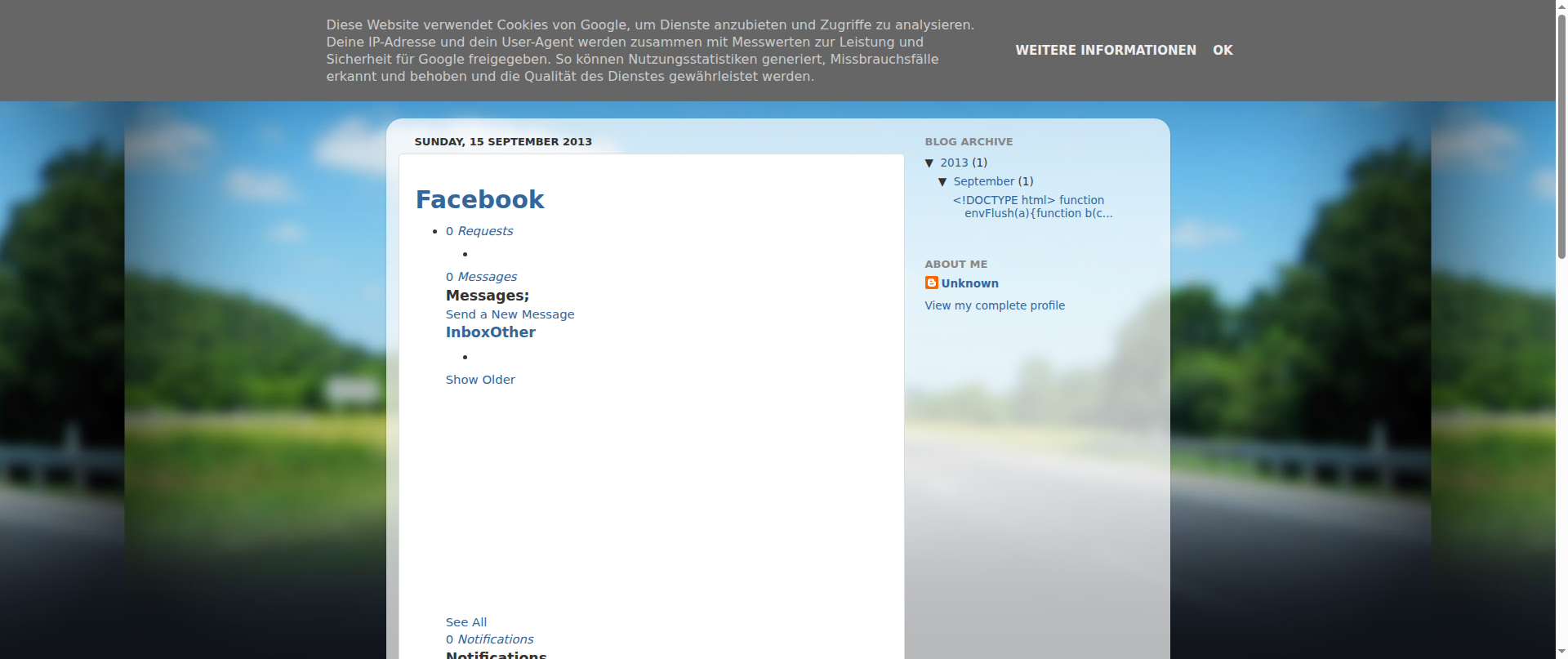Click the scrollbar down arrow
The height and width of the screenshot is (659, 1568).
pos(1561,652)
